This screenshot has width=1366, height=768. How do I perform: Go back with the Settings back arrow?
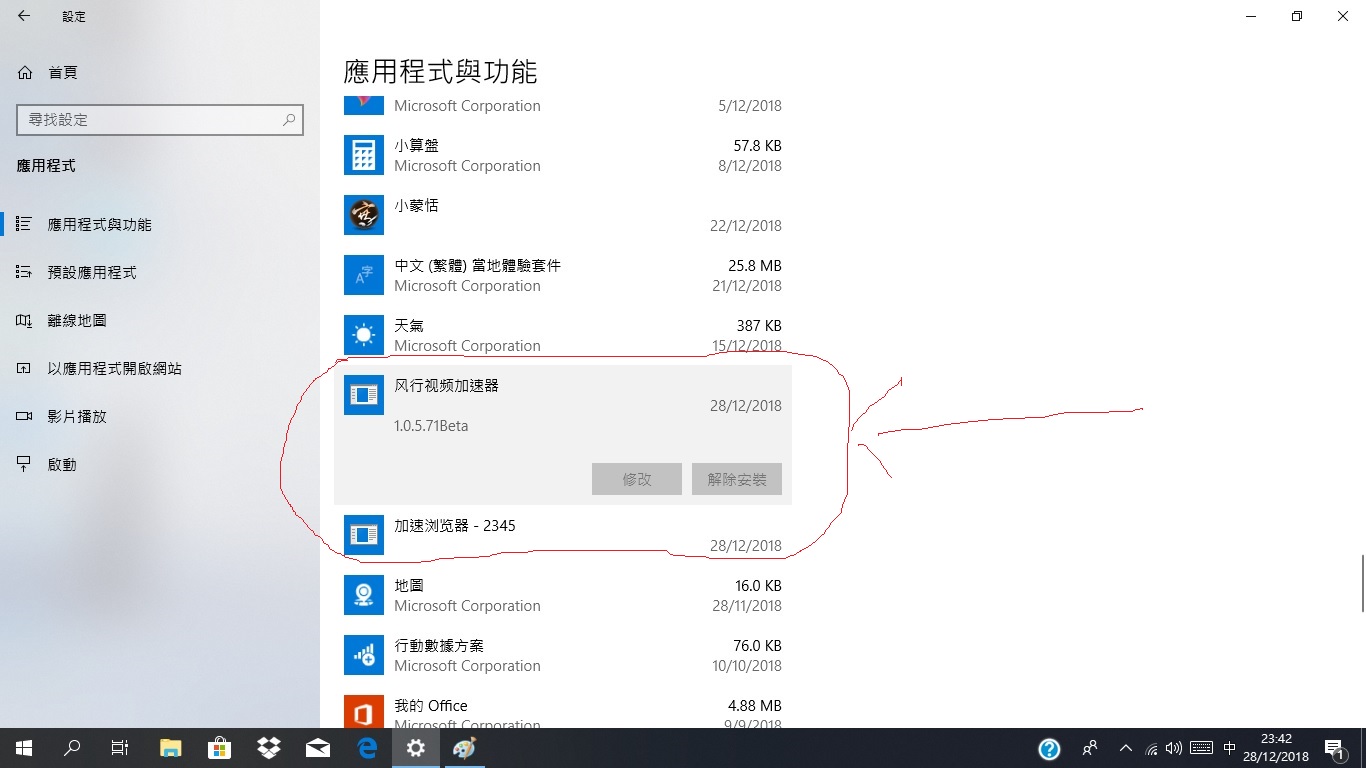coord(23,16)
